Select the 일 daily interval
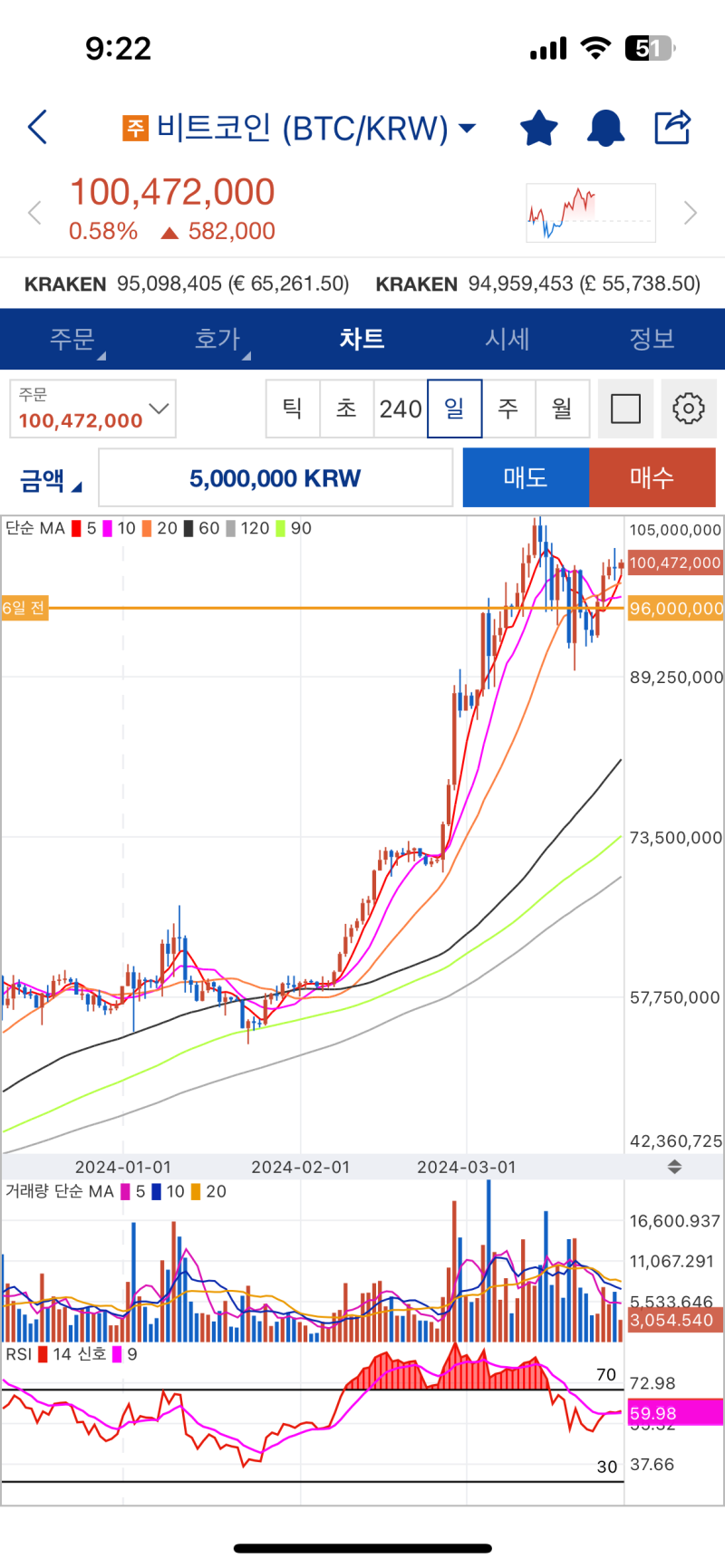 454,409
